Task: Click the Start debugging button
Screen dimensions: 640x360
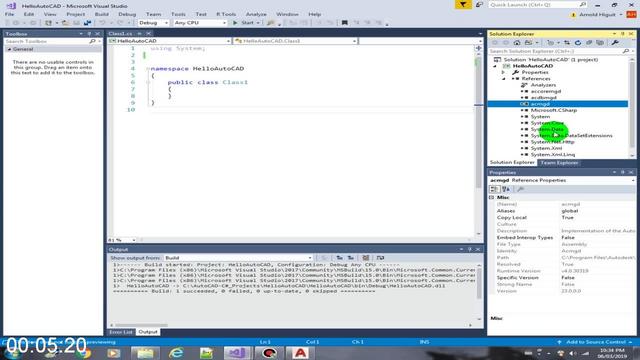Action: point(246,23)
